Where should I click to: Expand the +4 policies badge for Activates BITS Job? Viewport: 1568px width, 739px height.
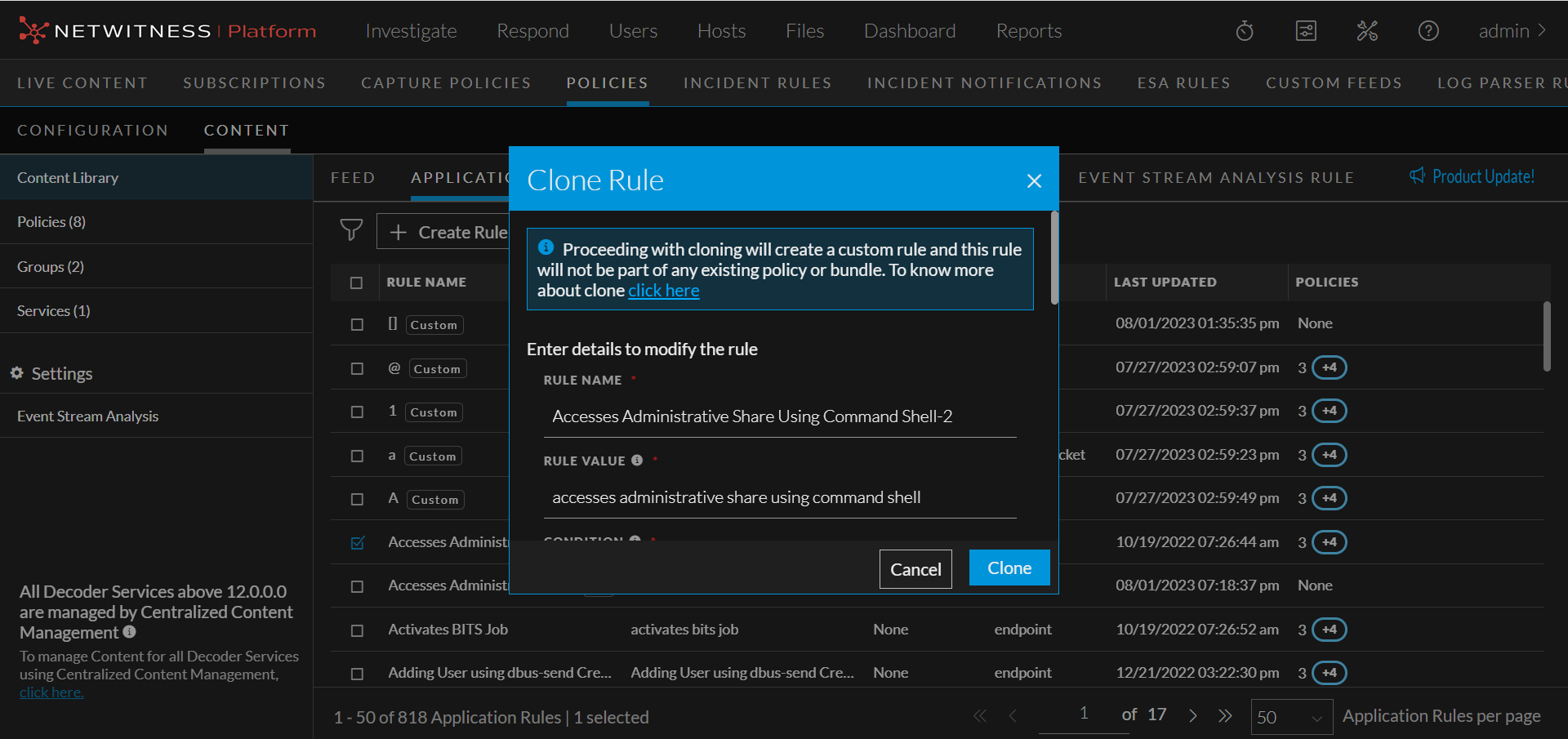pyautogui.click(x=1329, y=630)
